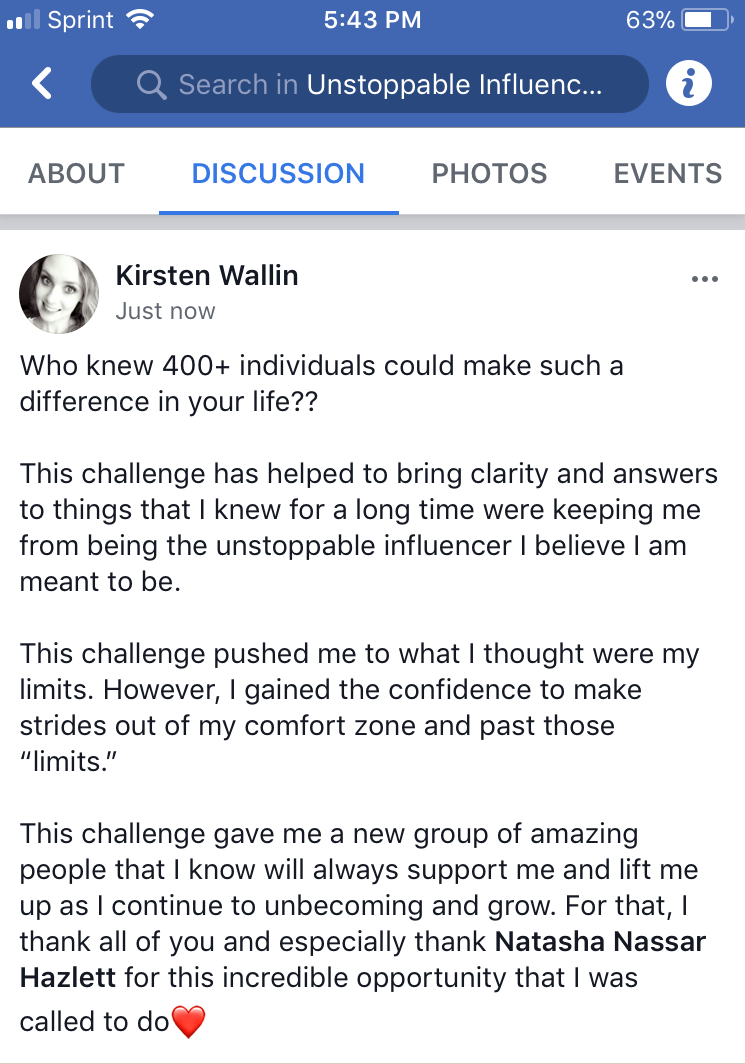
Task: Select the Discussion tab
Action: coord(278,174)
